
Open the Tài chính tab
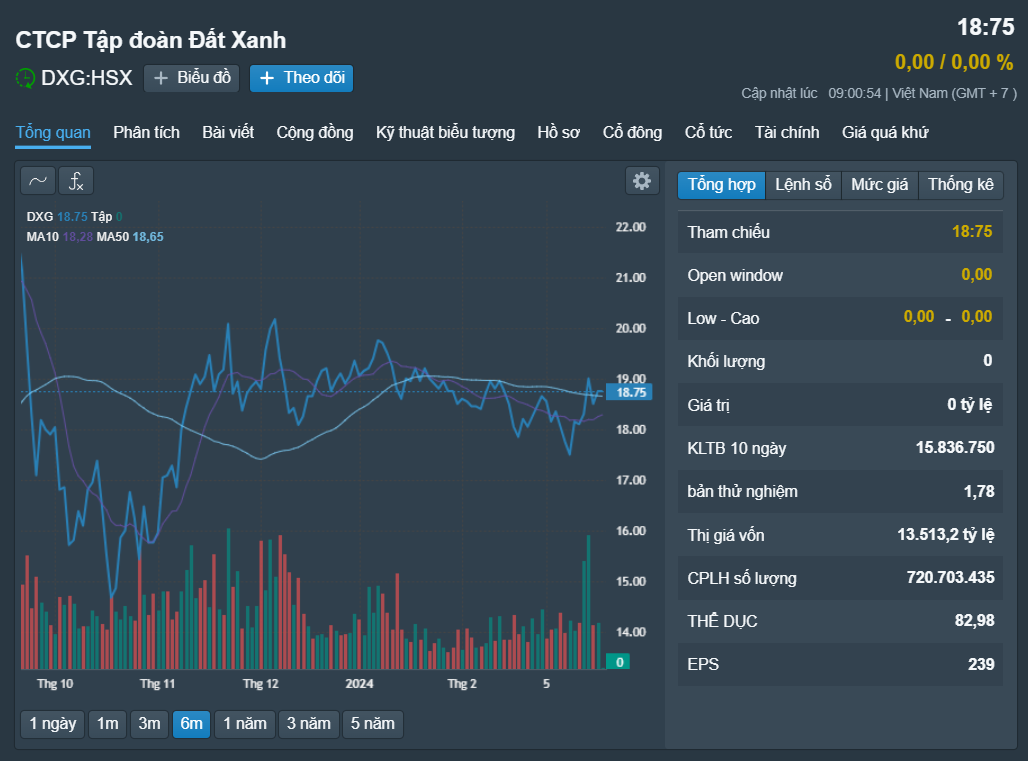pyautogui.click(x=787, y=132)
